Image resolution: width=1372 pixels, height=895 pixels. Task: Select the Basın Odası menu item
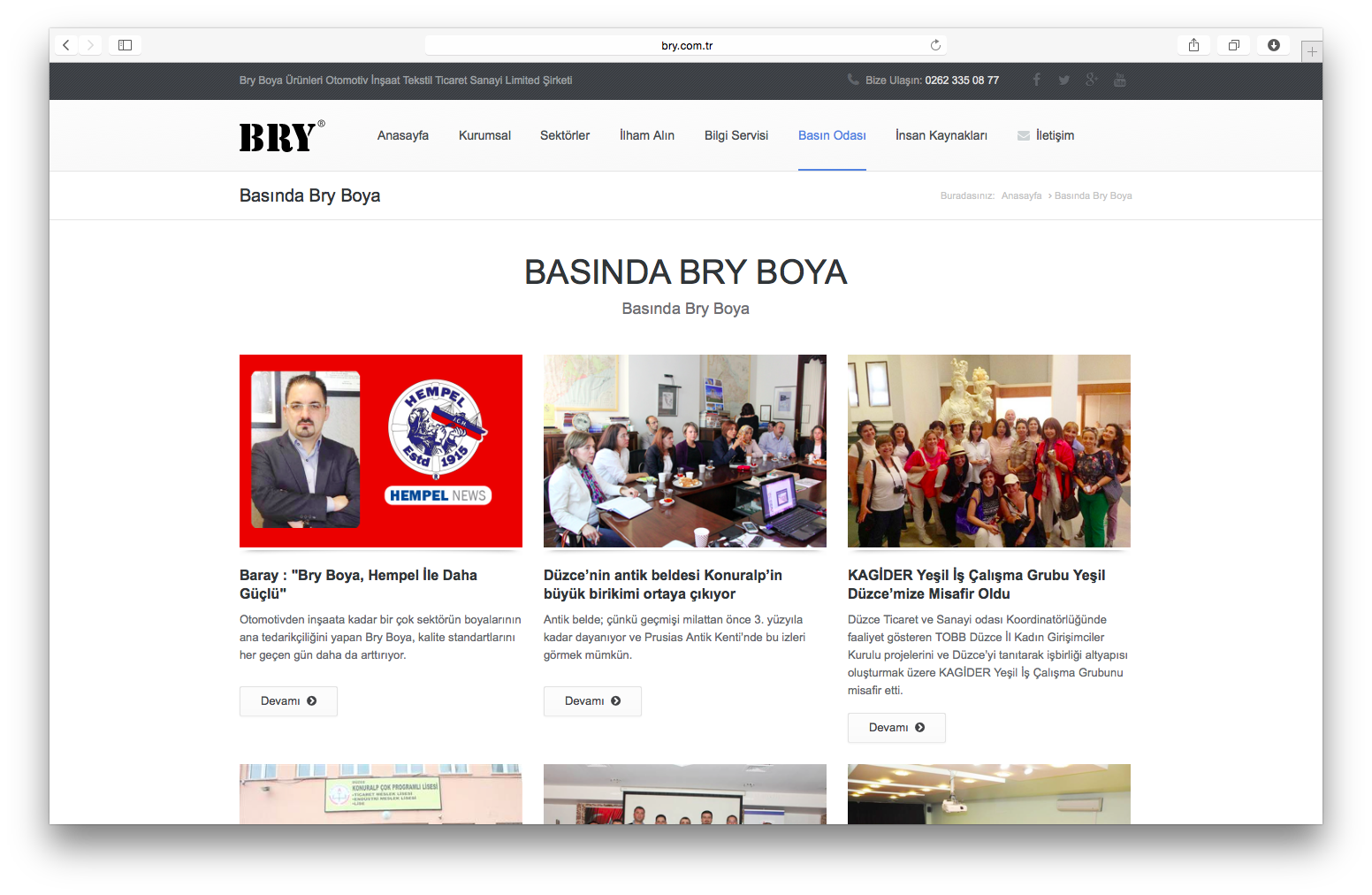pos(832,135)
